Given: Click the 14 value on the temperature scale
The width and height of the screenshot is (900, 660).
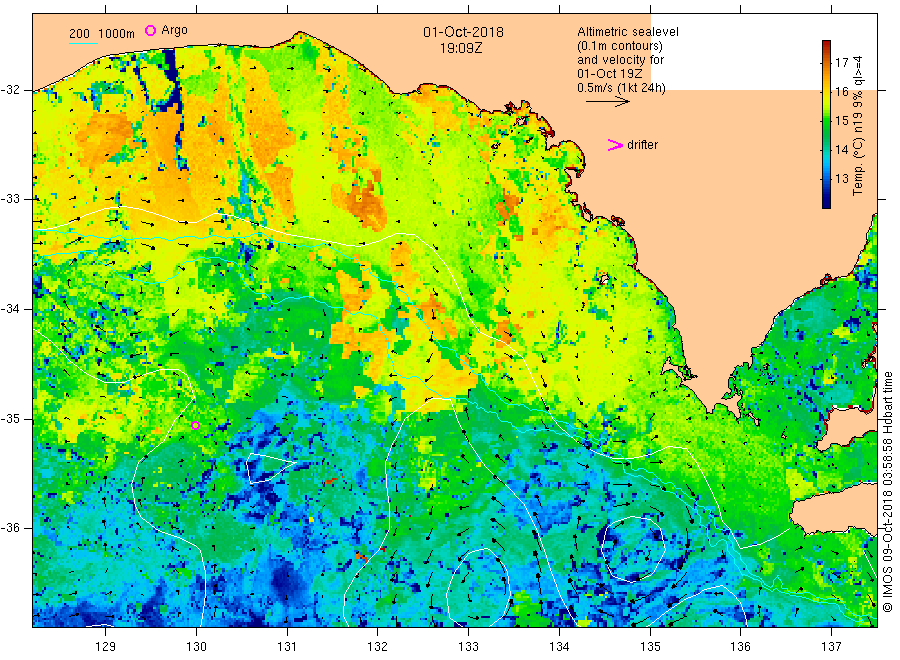Looking at the screenshot, I should [x=841, y=150].
